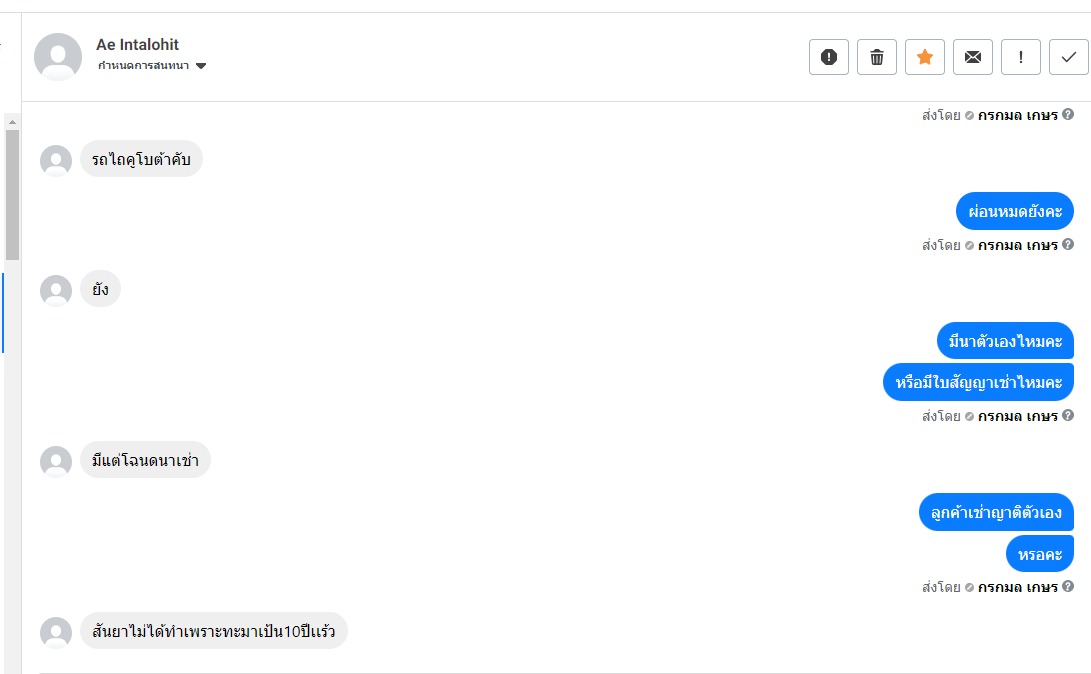The width and height of the screenshot is (1091, 674).
Task: Click the exclamation mark priority icon
Action: click(1021, 57)
